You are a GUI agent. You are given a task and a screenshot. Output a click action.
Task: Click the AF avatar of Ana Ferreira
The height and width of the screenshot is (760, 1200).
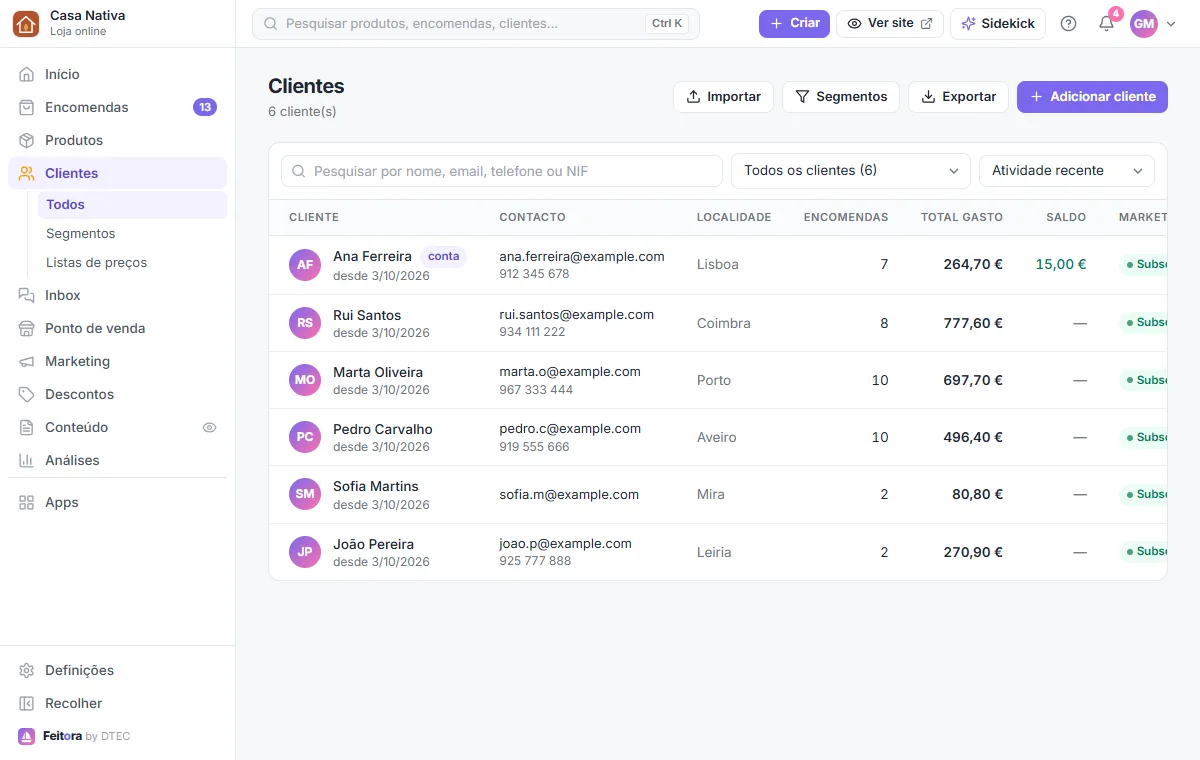[305, 265]
